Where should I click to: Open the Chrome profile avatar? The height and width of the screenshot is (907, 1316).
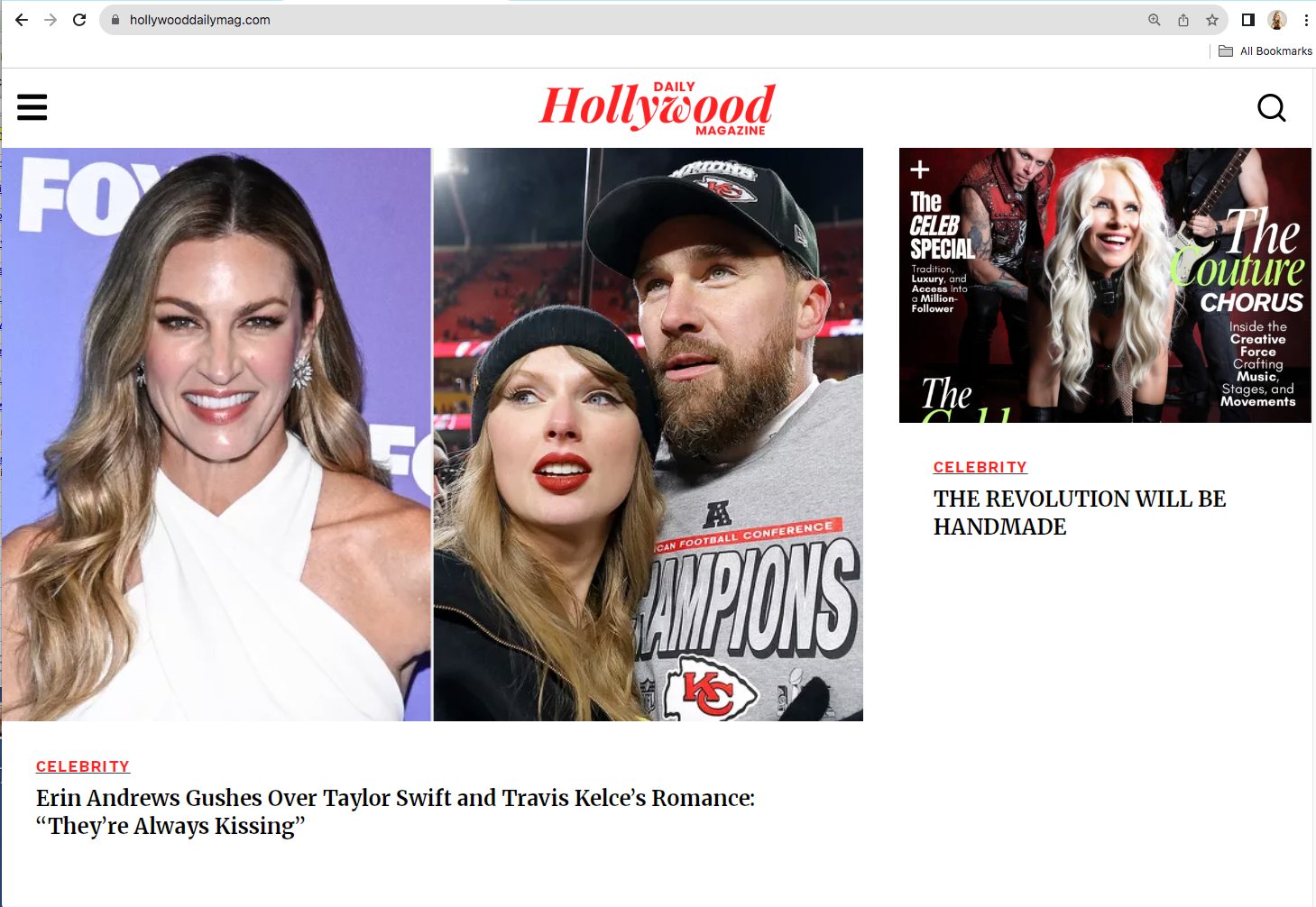[1276, 20]
